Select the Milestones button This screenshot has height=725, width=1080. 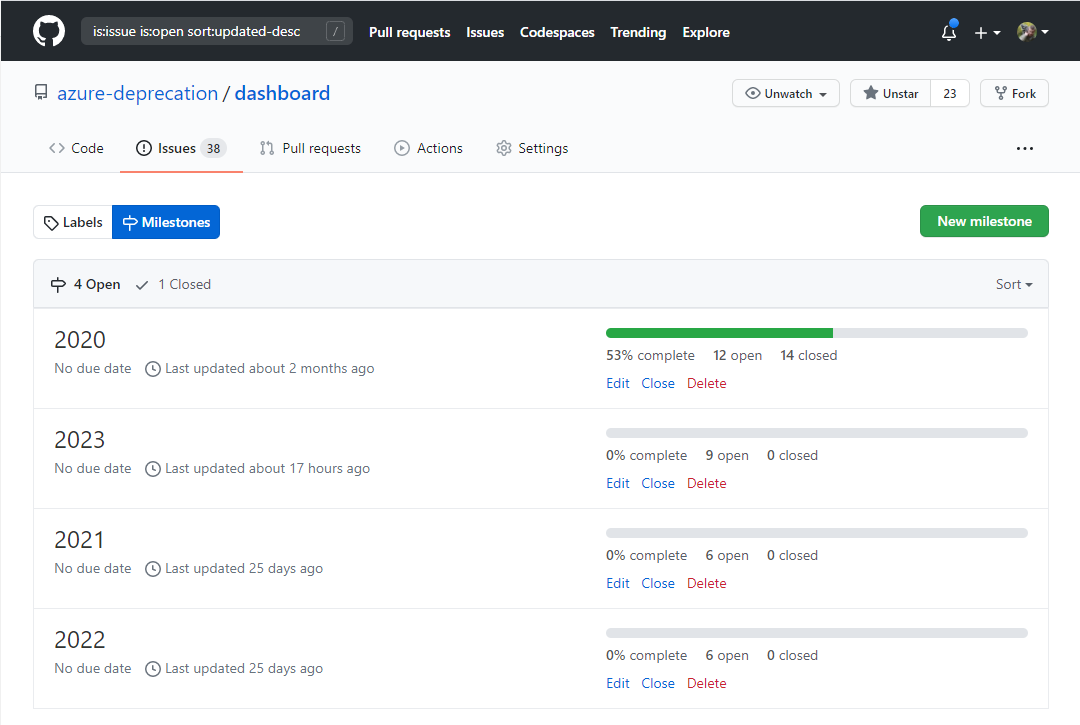tap(166, 222)
